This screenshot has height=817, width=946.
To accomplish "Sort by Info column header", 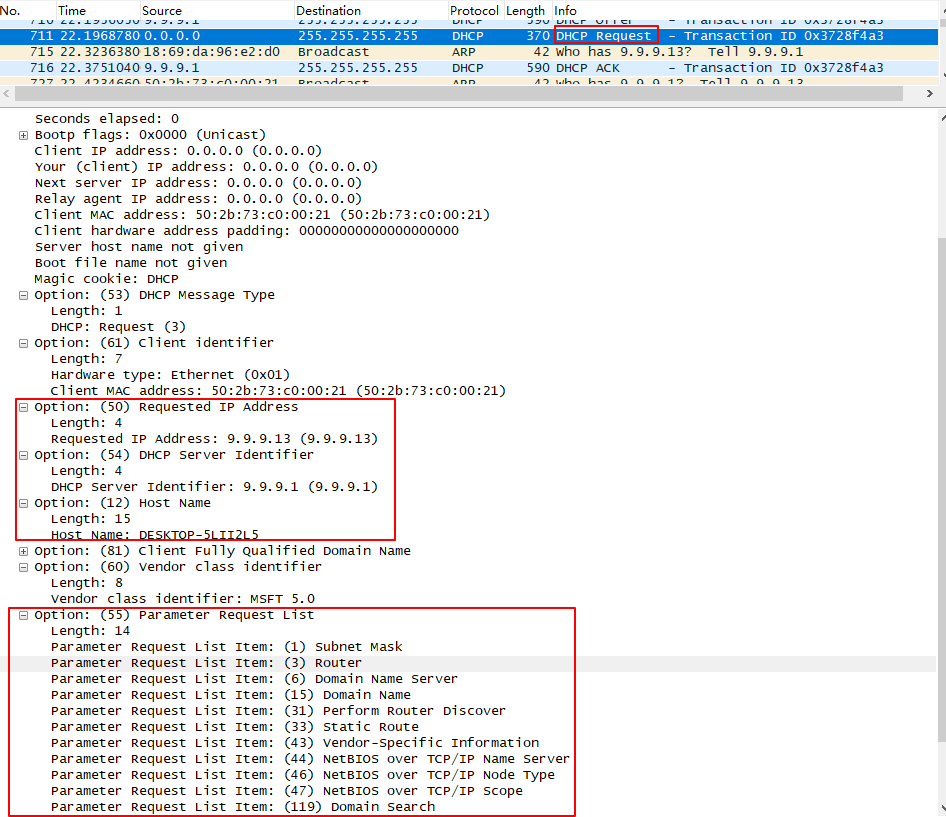I will coord(745,10).
